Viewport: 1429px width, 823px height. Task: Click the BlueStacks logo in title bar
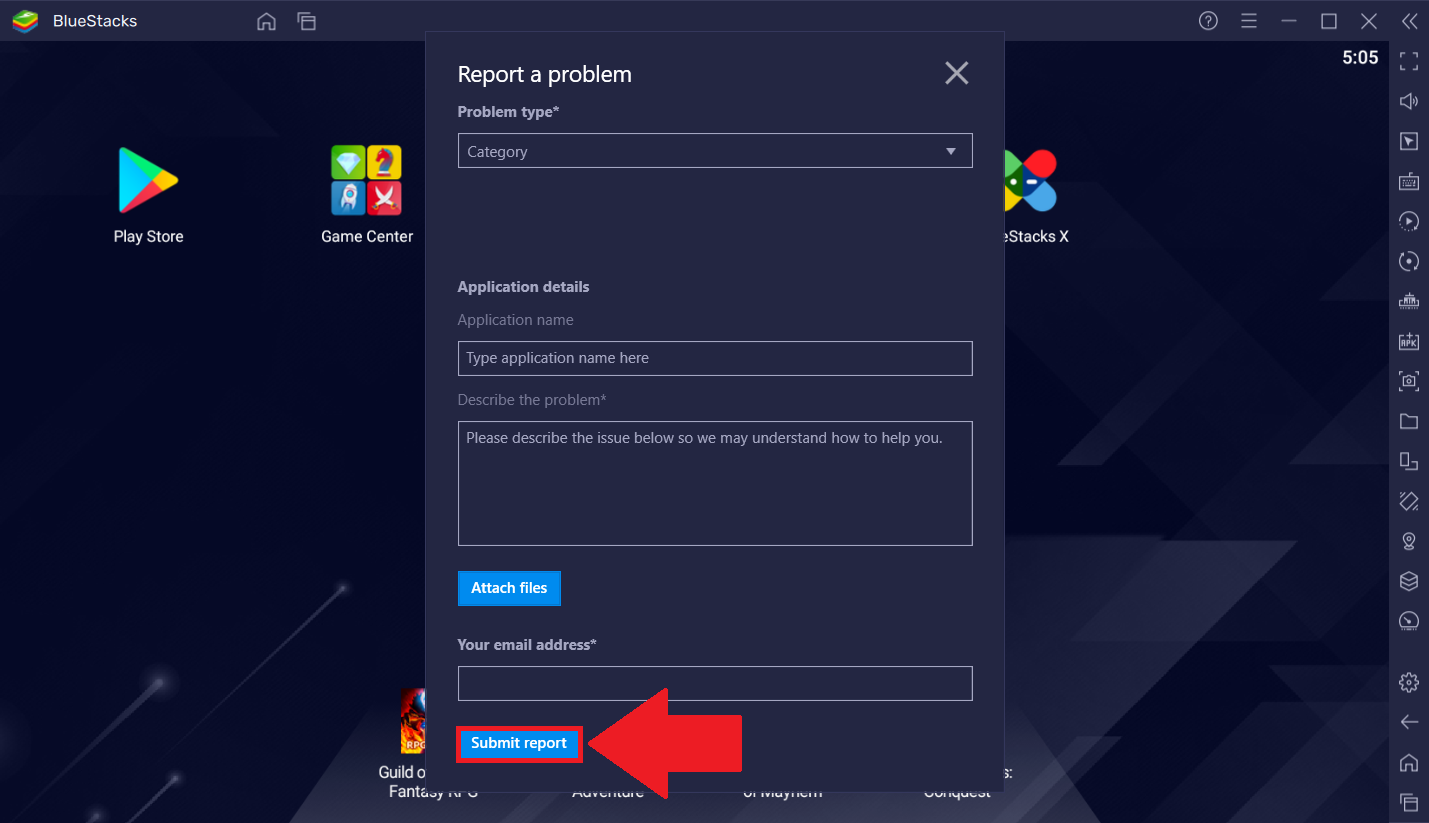tap(25, 21)
